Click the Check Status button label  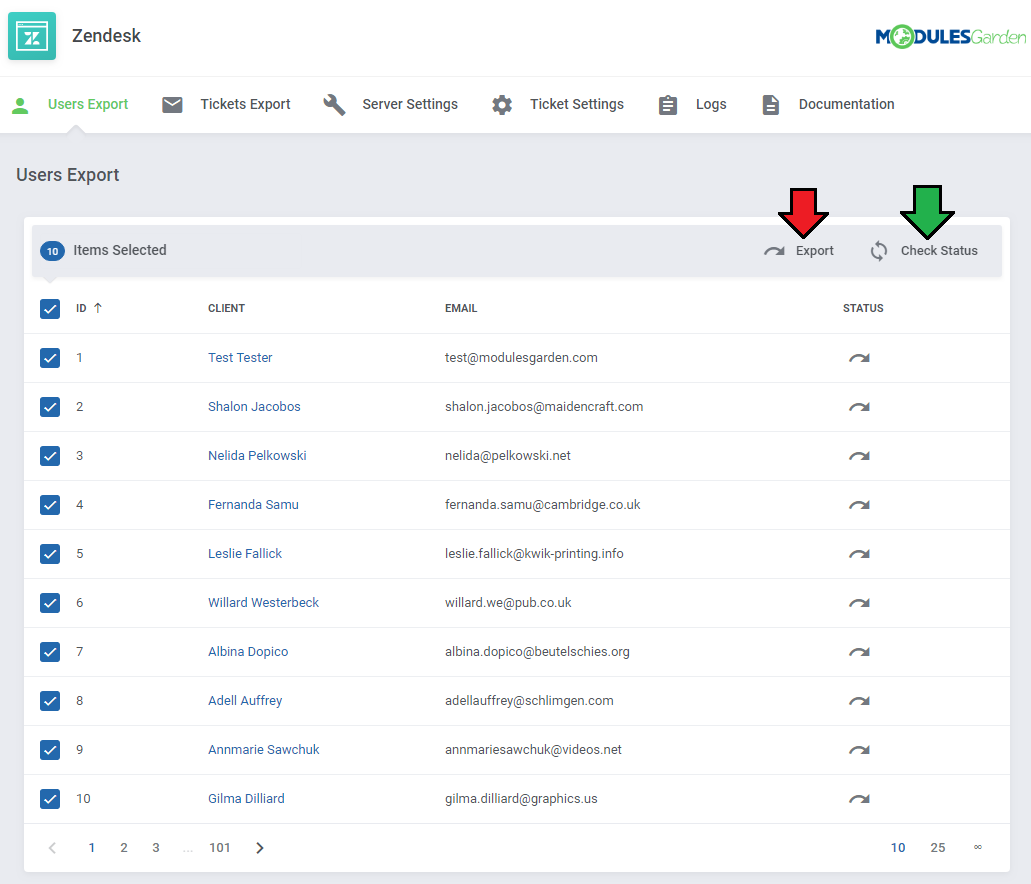[x=939, y=251]
